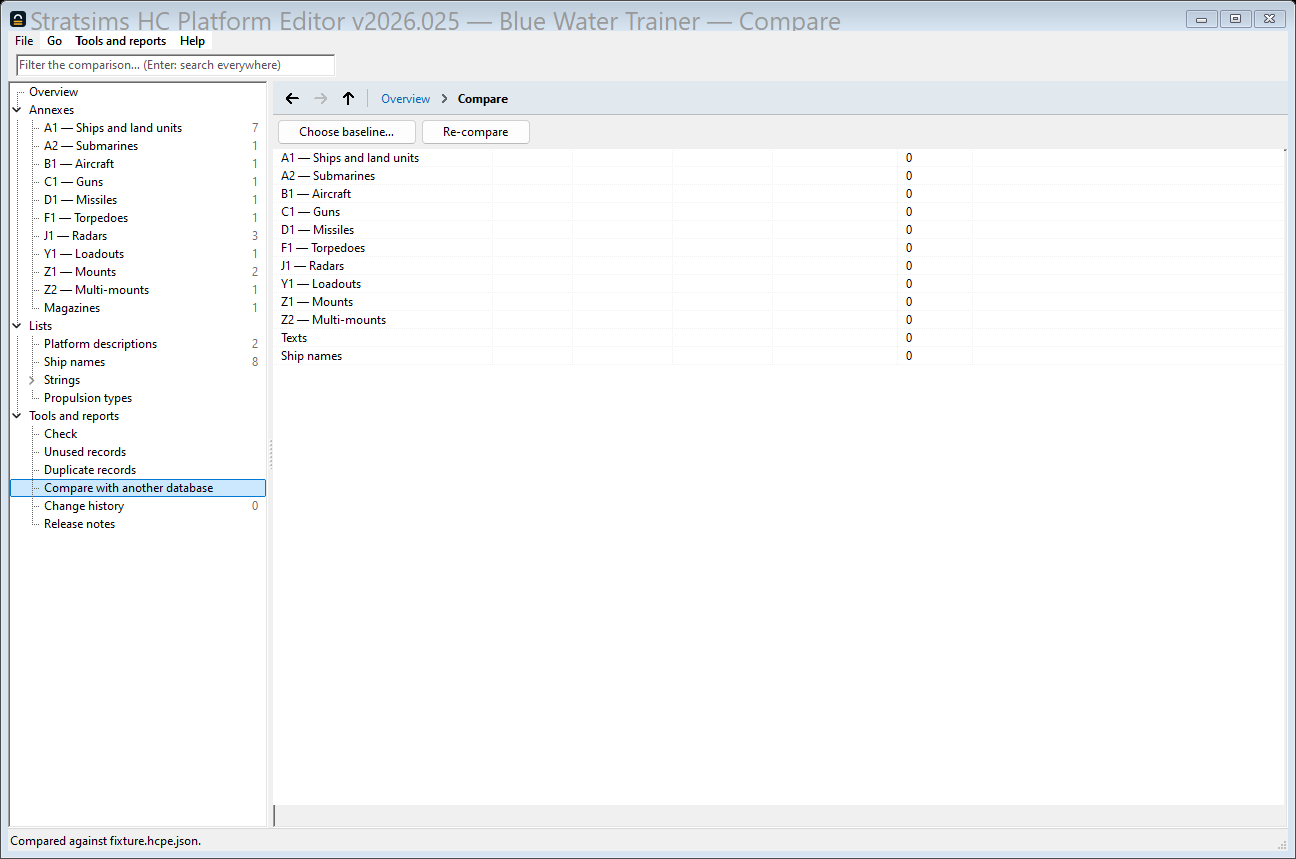Select D1 — Missiles in the sidebar
1296x859 pixels.
click(81, 200)
